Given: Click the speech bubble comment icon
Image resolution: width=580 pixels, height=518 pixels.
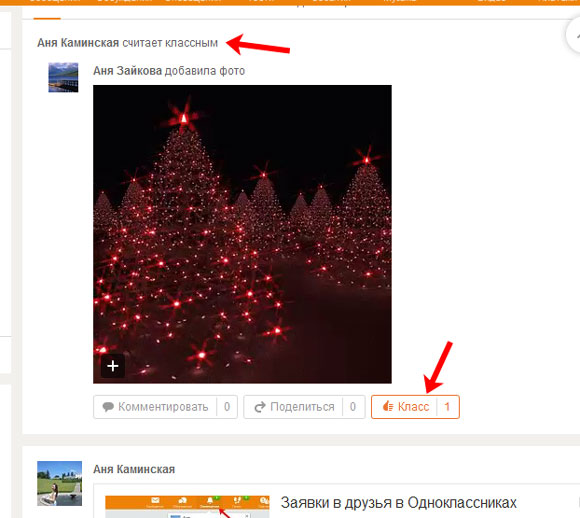Looking at the screenshot, I should pyautogui.click(x=108, y=407).
